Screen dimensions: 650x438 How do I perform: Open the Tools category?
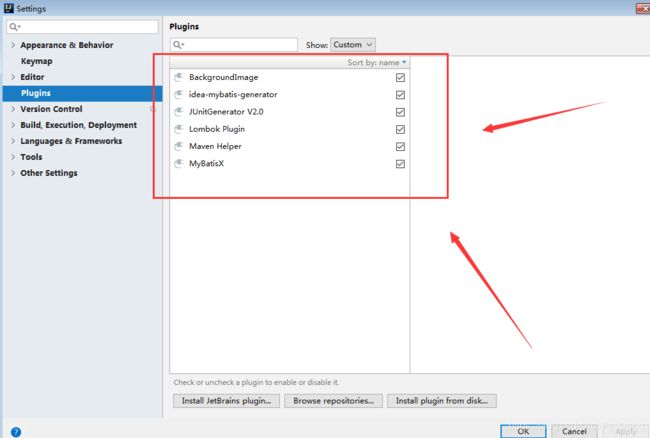(x=32, y=157)
